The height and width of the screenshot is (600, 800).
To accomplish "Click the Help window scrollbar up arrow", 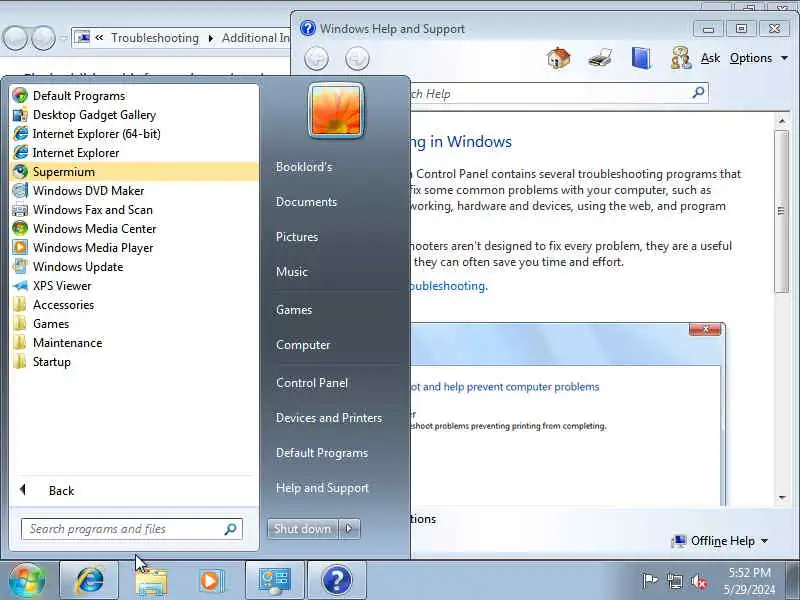I will pyautogui.click(x=782, y=121).
